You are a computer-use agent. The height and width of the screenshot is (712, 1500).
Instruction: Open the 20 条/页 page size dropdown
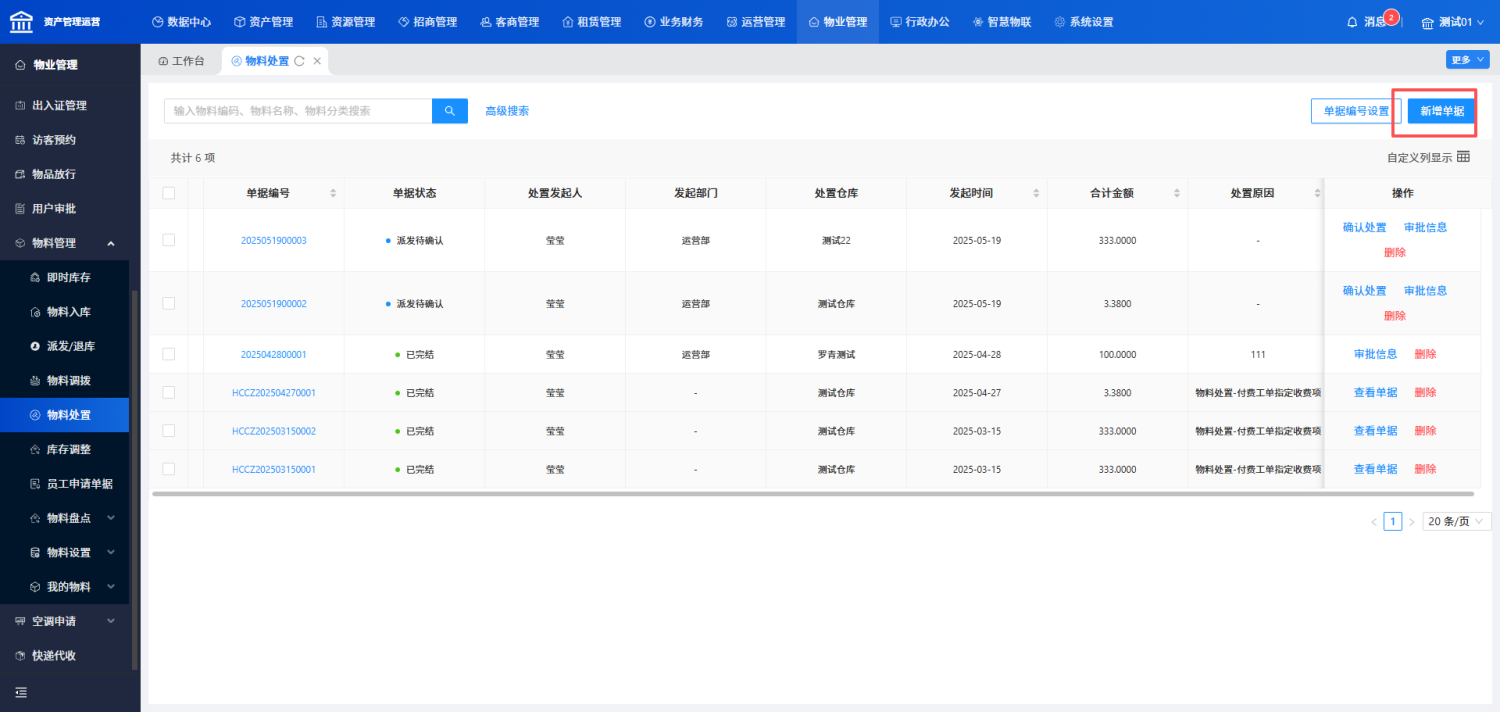click(x=1456, y=522)
